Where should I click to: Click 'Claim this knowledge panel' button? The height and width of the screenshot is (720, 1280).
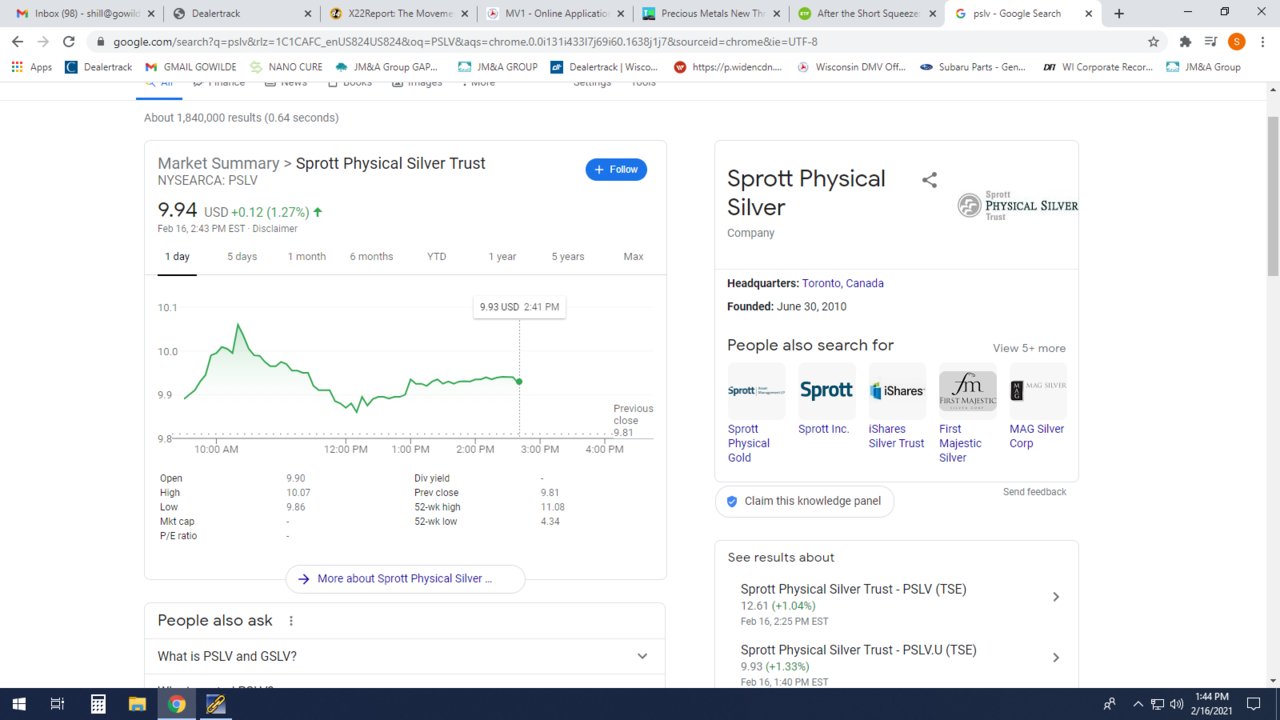pos(804,501)
